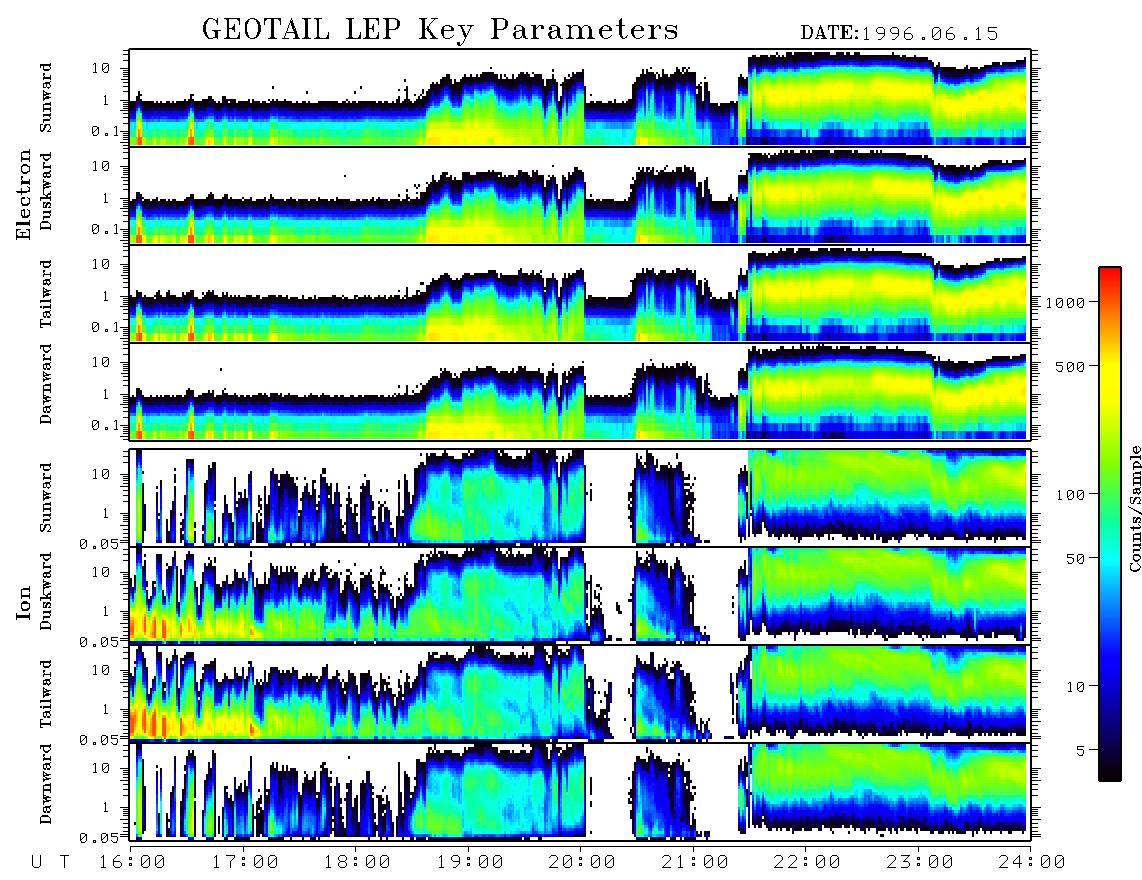Select the "Tailward" label of the Ion group

pos(46,694)
